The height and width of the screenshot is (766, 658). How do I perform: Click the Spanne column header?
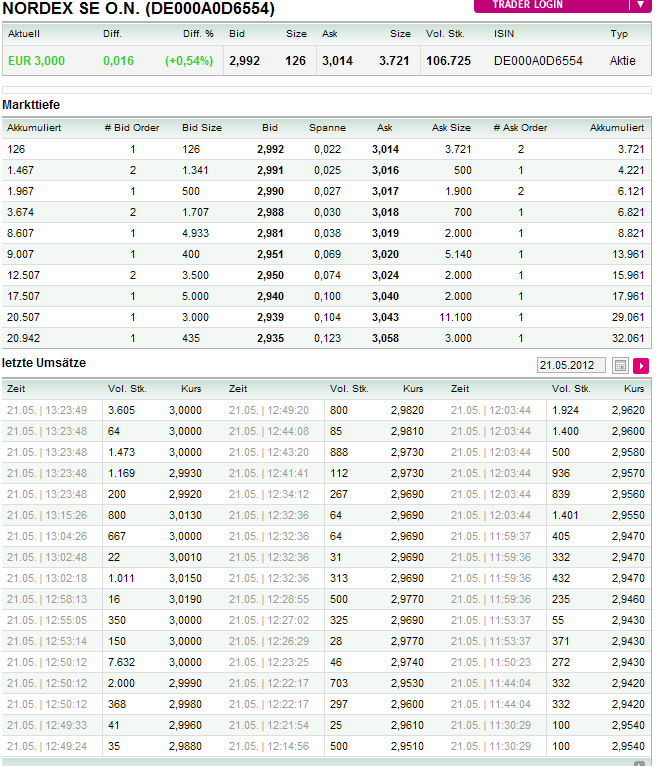(x=327, y=128)
